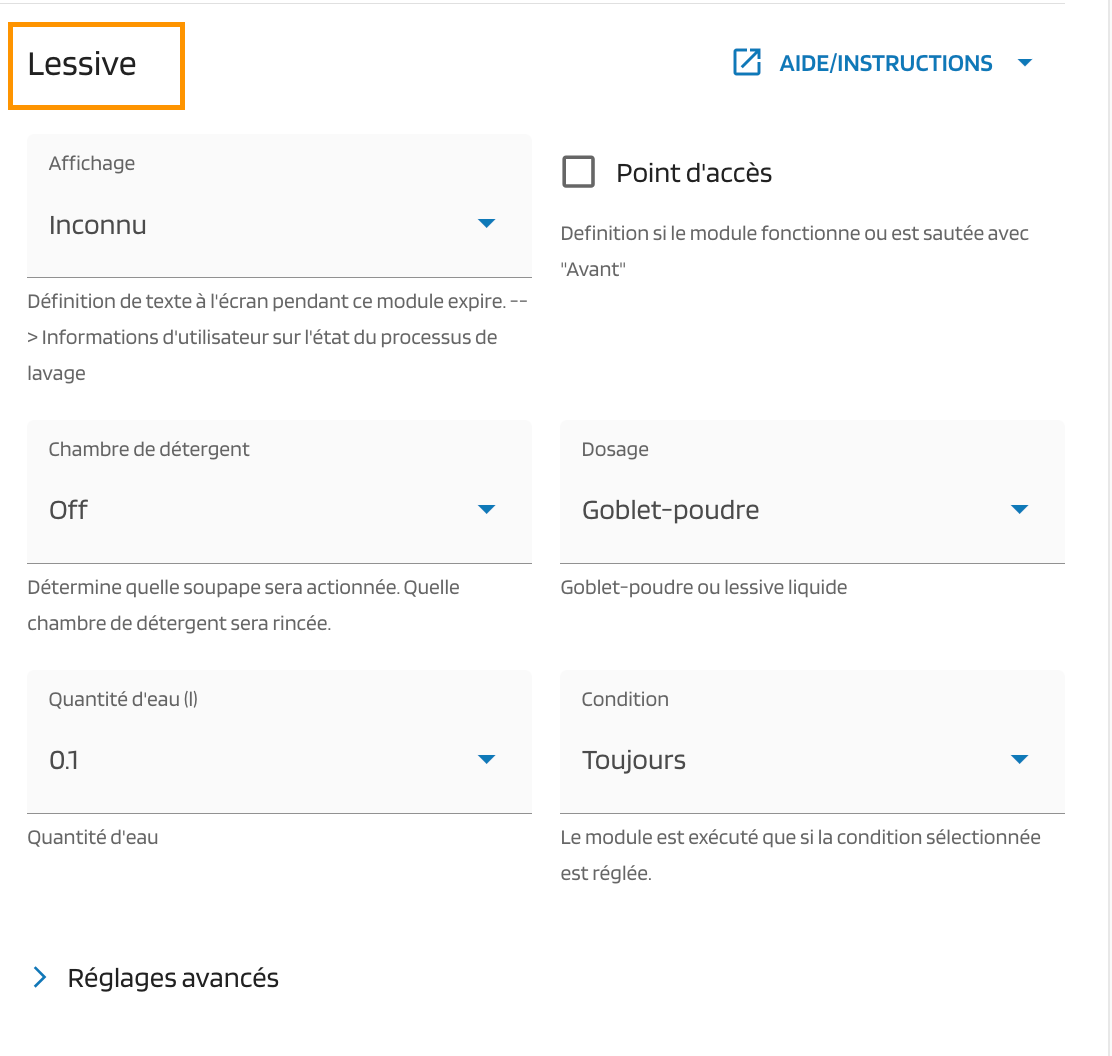This screenshot has height=1056, width=1112.
Task: Open the Condition Toujours value
Action: click(x=634, y=760)
